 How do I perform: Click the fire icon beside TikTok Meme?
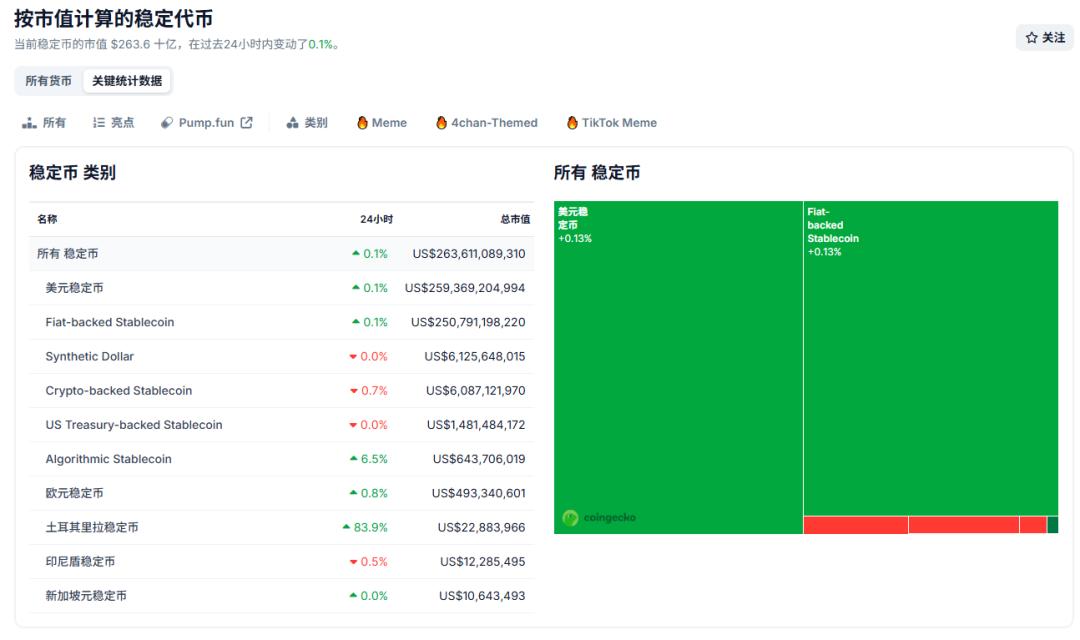click(572, 123)
